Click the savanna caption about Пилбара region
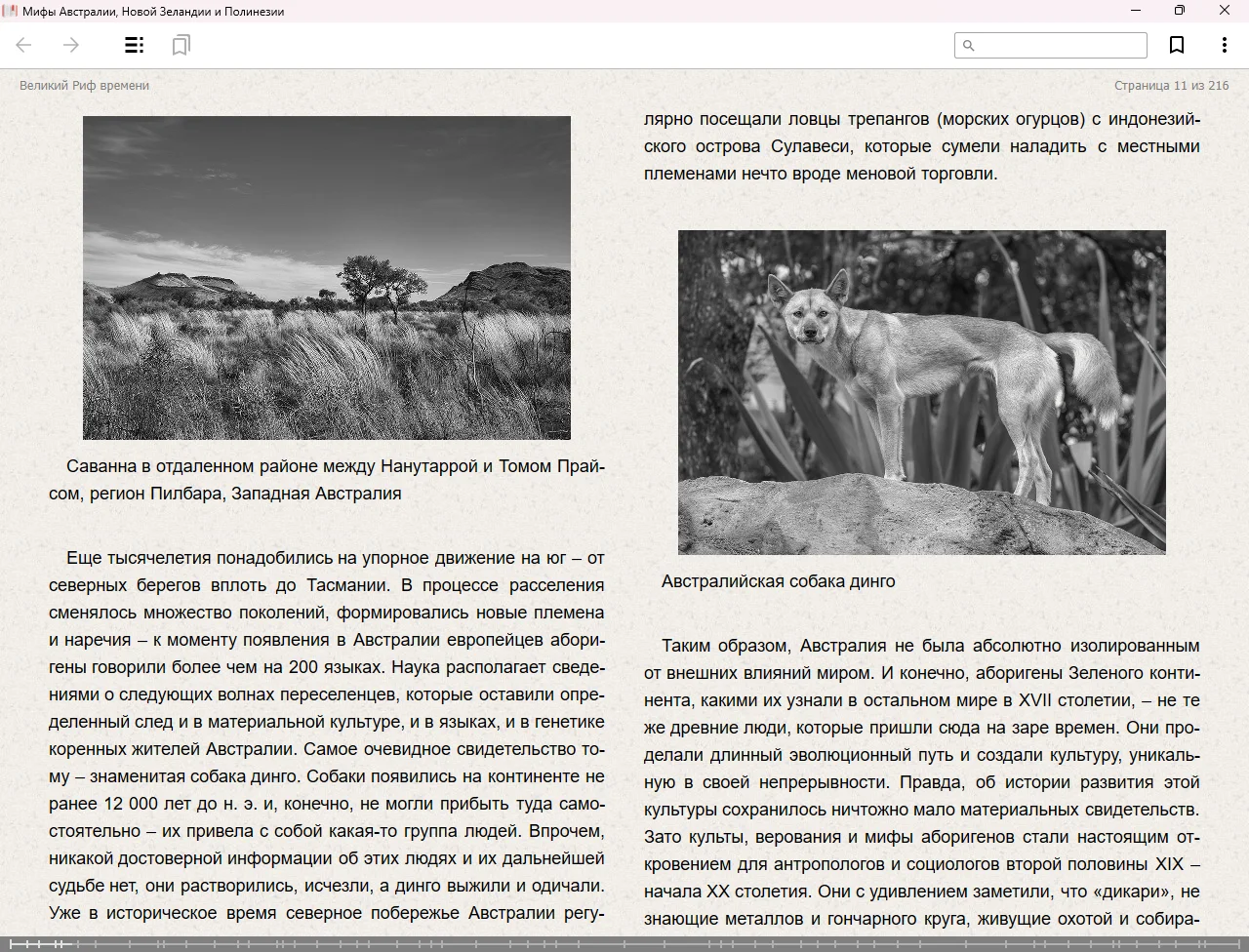Viewport: 1249px width, 952px height. (x=327, y=480)
